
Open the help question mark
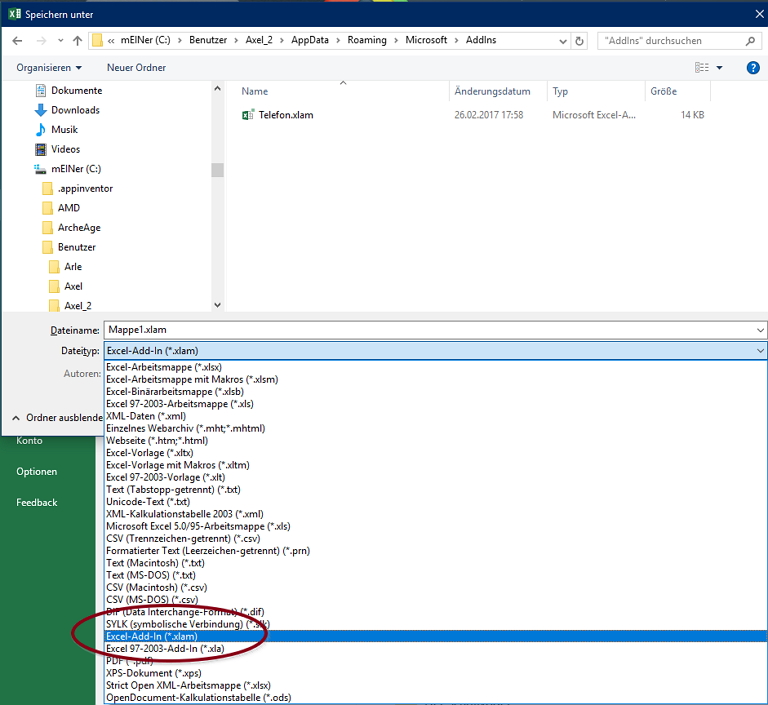753,68
